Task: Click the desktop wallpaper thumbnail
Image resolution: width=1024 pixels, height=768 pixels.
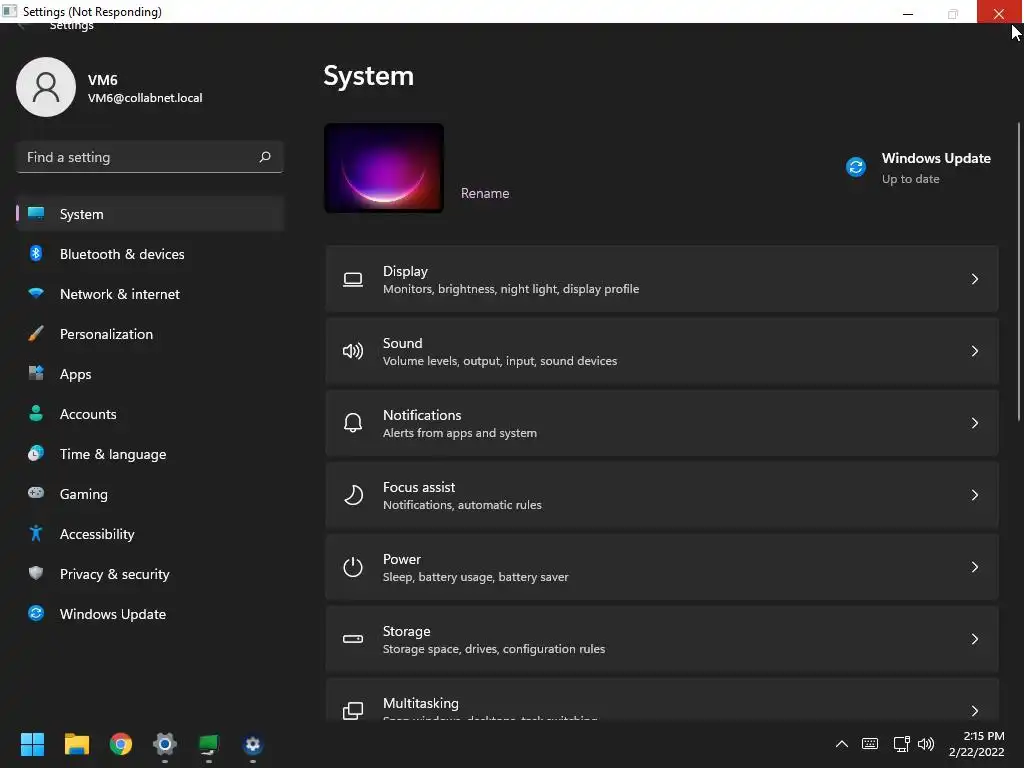Action: click(x=384, y=168)
